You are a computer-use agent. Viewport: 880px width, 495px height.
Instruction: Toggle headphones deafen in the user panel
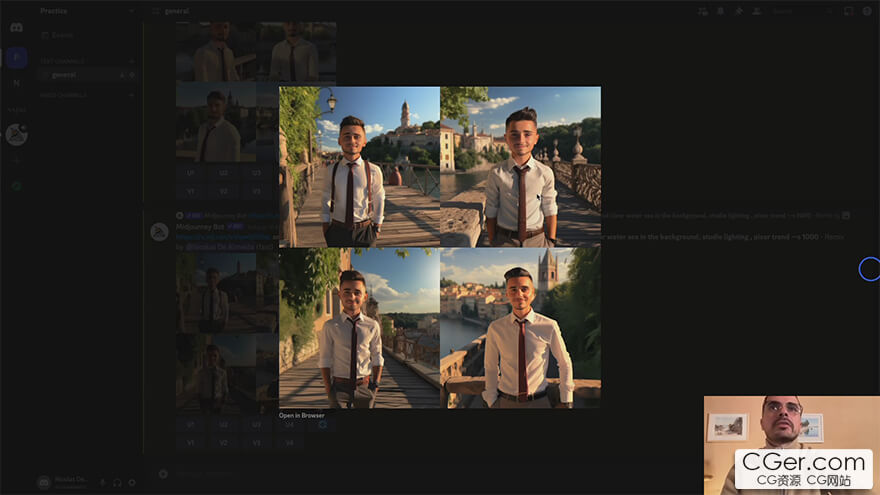(x=117, y=482)
